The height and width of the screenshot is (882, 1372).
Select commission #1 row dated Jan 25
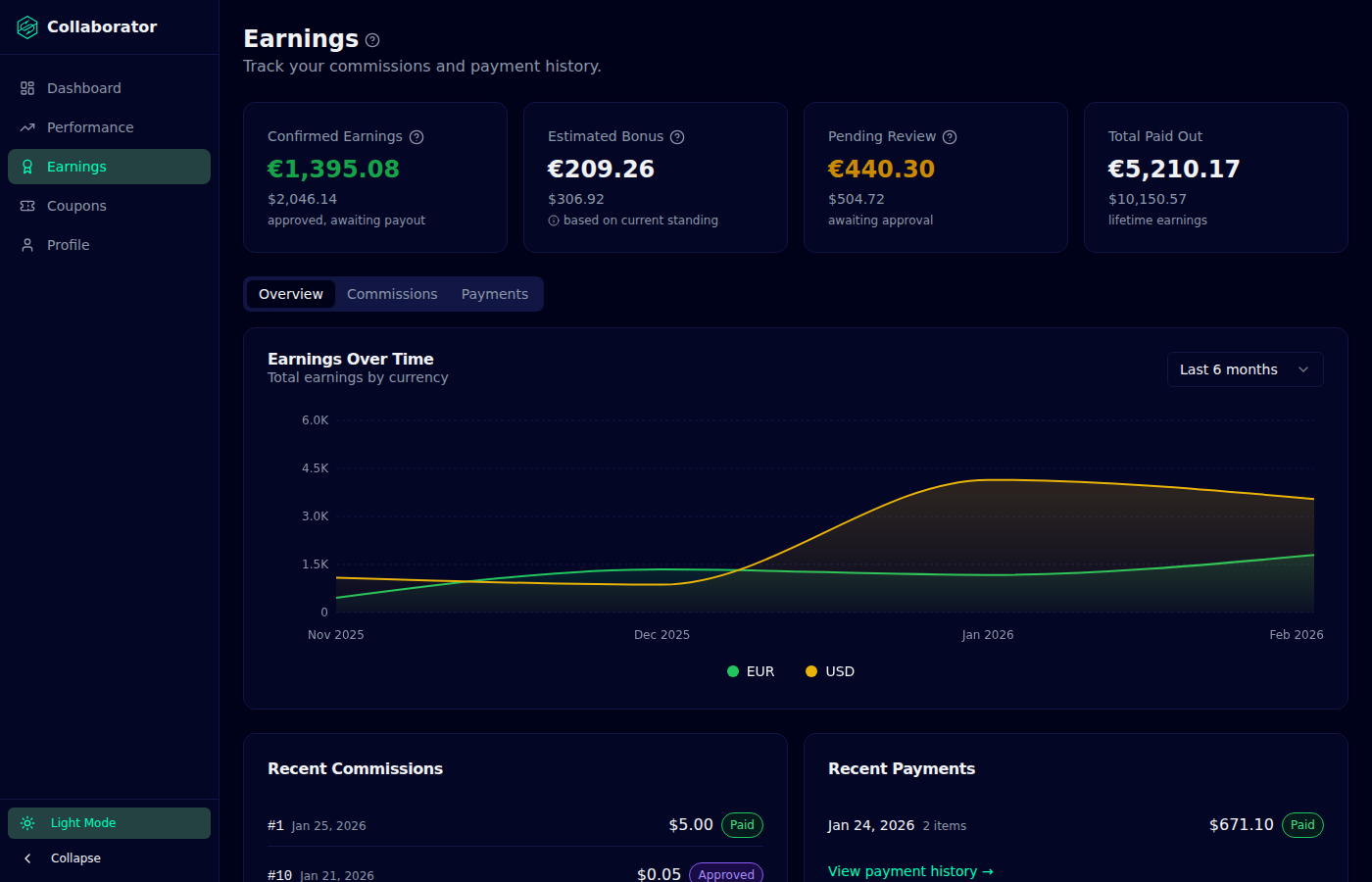515,825
